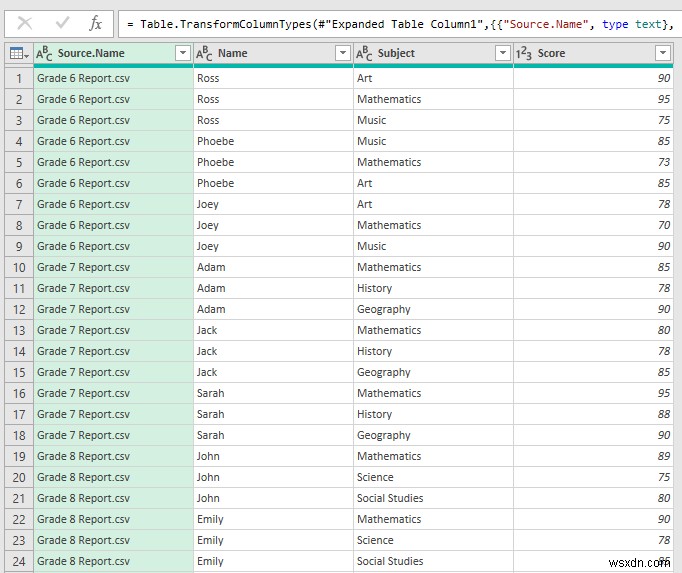Click Grade 7 Report.csv in row 10
The height and width of the screenshot is (573, 682).
coord(114,268)
